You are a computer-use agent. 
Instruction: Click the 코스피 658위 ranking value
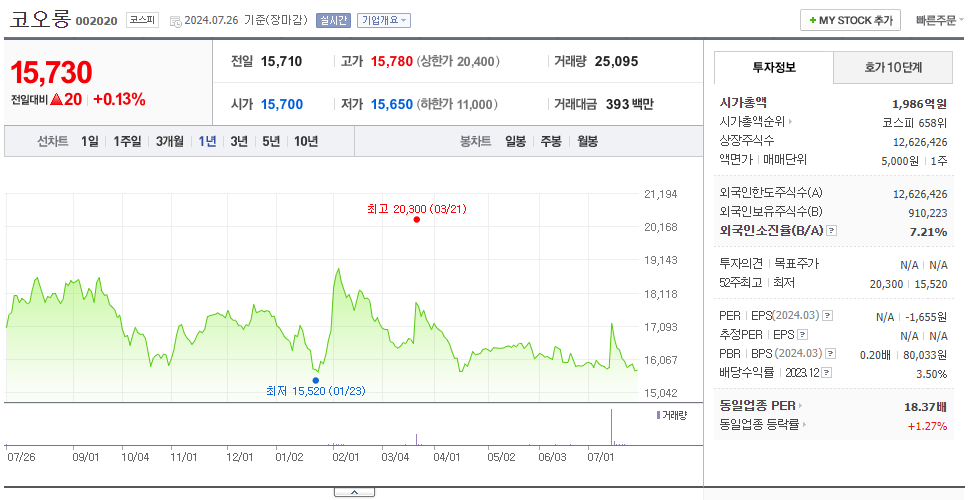point(915,123)
